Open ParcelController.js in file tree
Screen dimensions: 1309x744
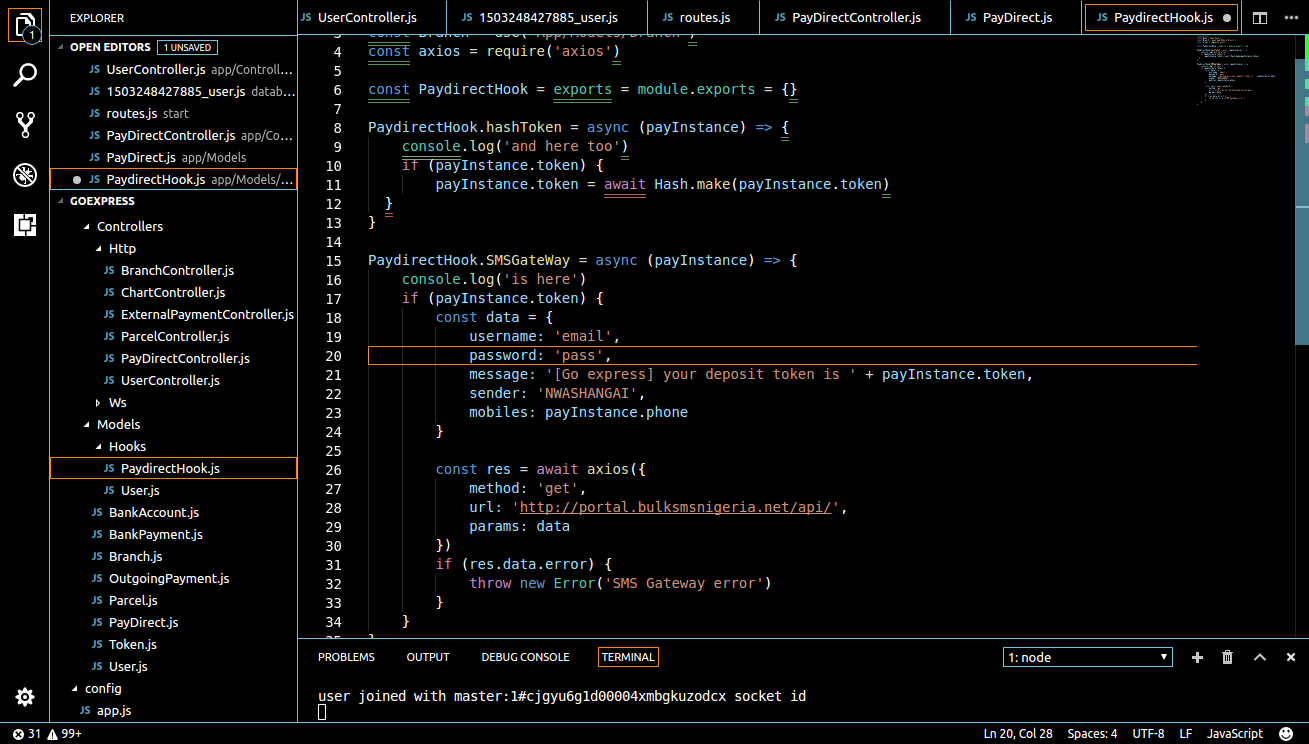(x=173, y=337)
